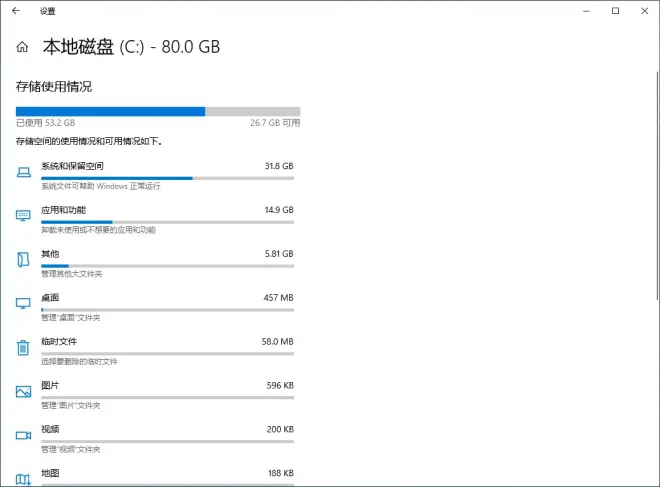Select the maps icon
This screenshot has width=660, height=487.
pos(23,479)
